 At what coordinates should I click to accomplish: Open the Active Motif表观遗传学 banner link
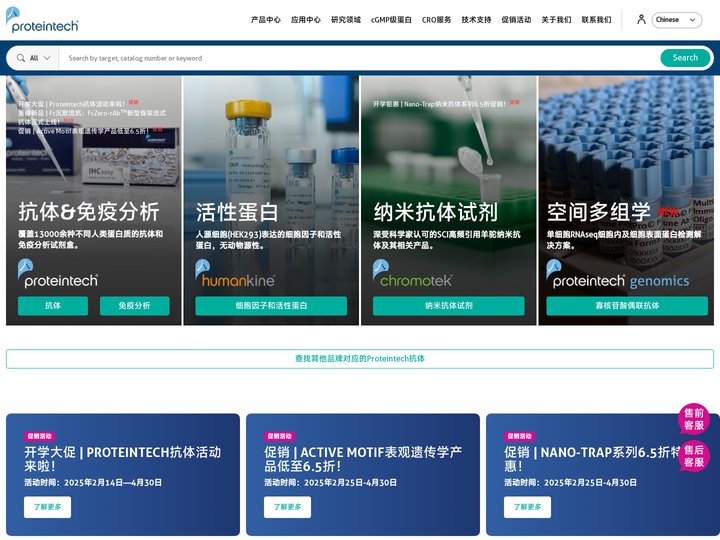tap(83, 131)
